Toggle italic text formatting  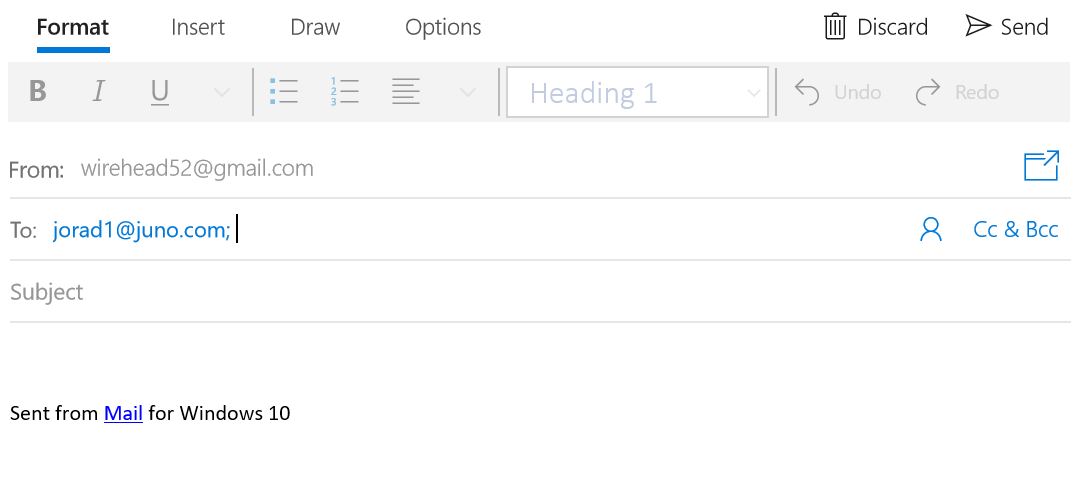click(x=98, y=92)
